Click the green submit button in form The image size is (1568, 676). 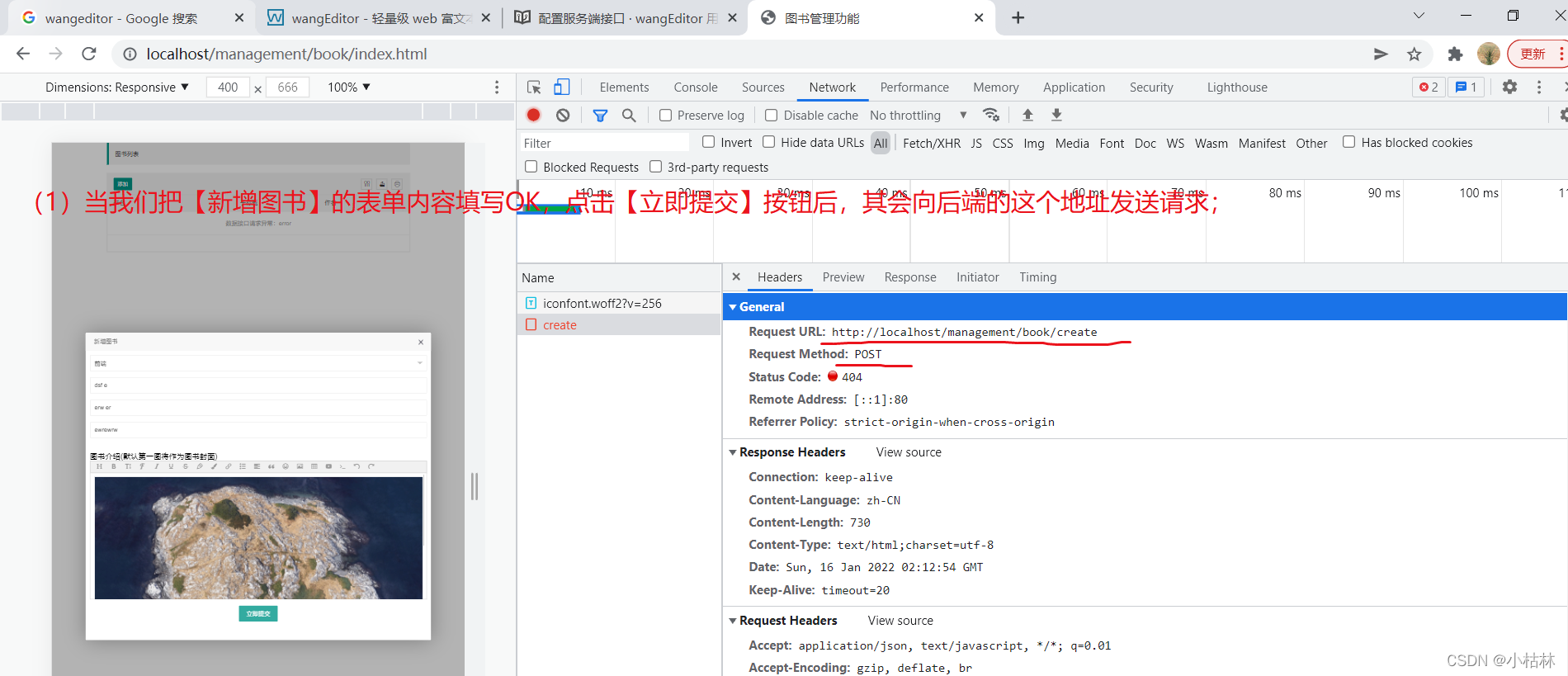[x=258, y=613]
